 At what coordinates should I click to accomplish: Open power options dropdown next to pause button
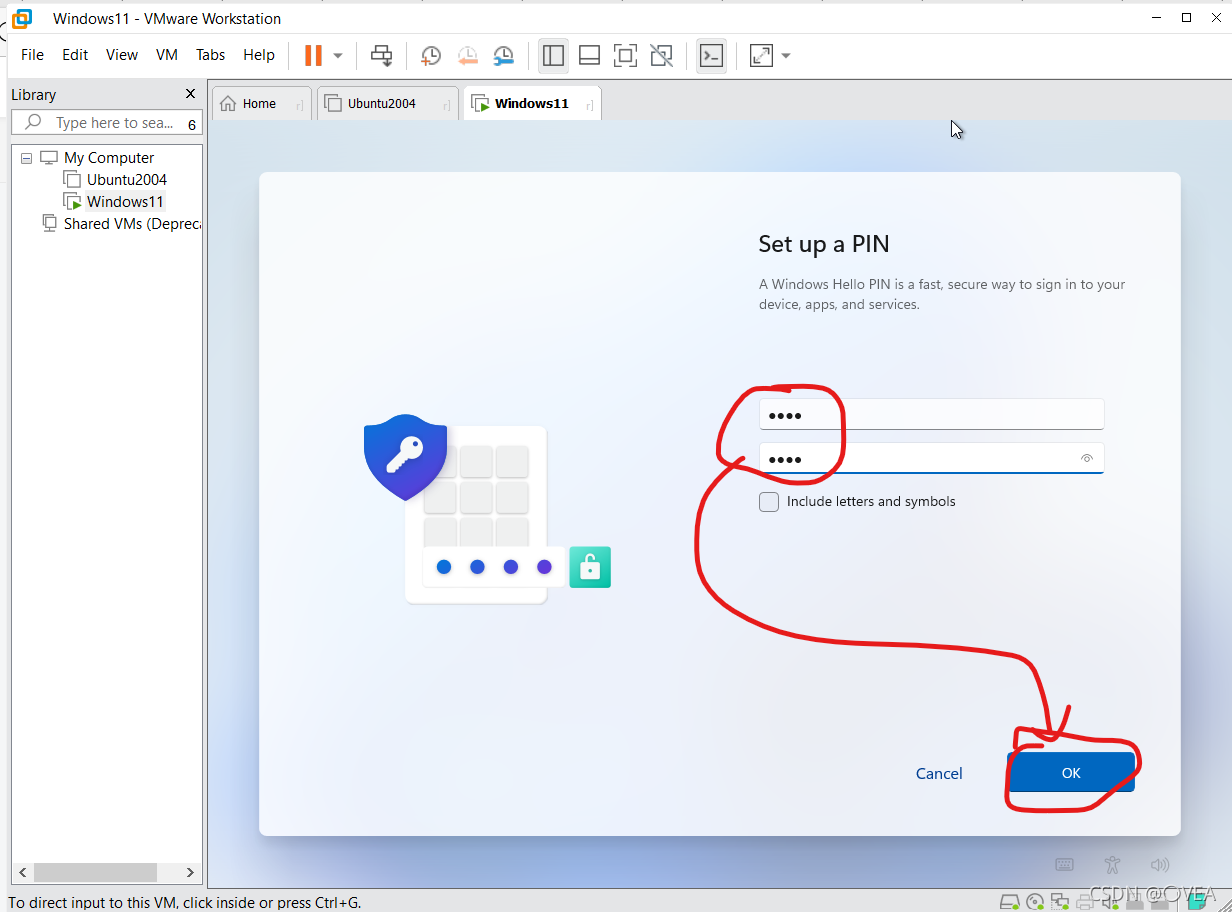point(338,56)
